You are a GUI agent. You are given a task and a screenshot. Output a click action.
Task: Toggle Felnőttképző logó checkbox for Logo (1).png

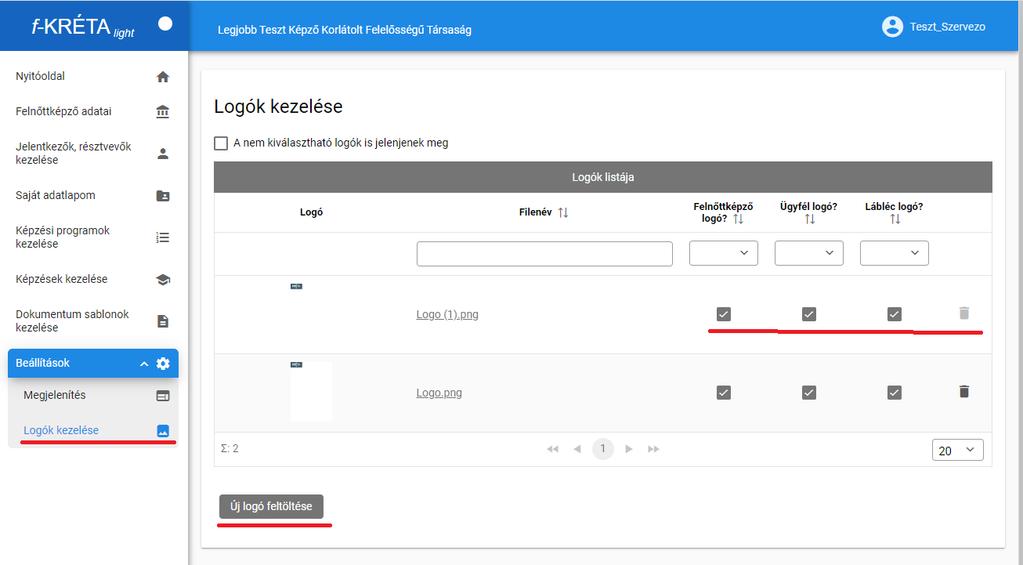click(724, 314)
